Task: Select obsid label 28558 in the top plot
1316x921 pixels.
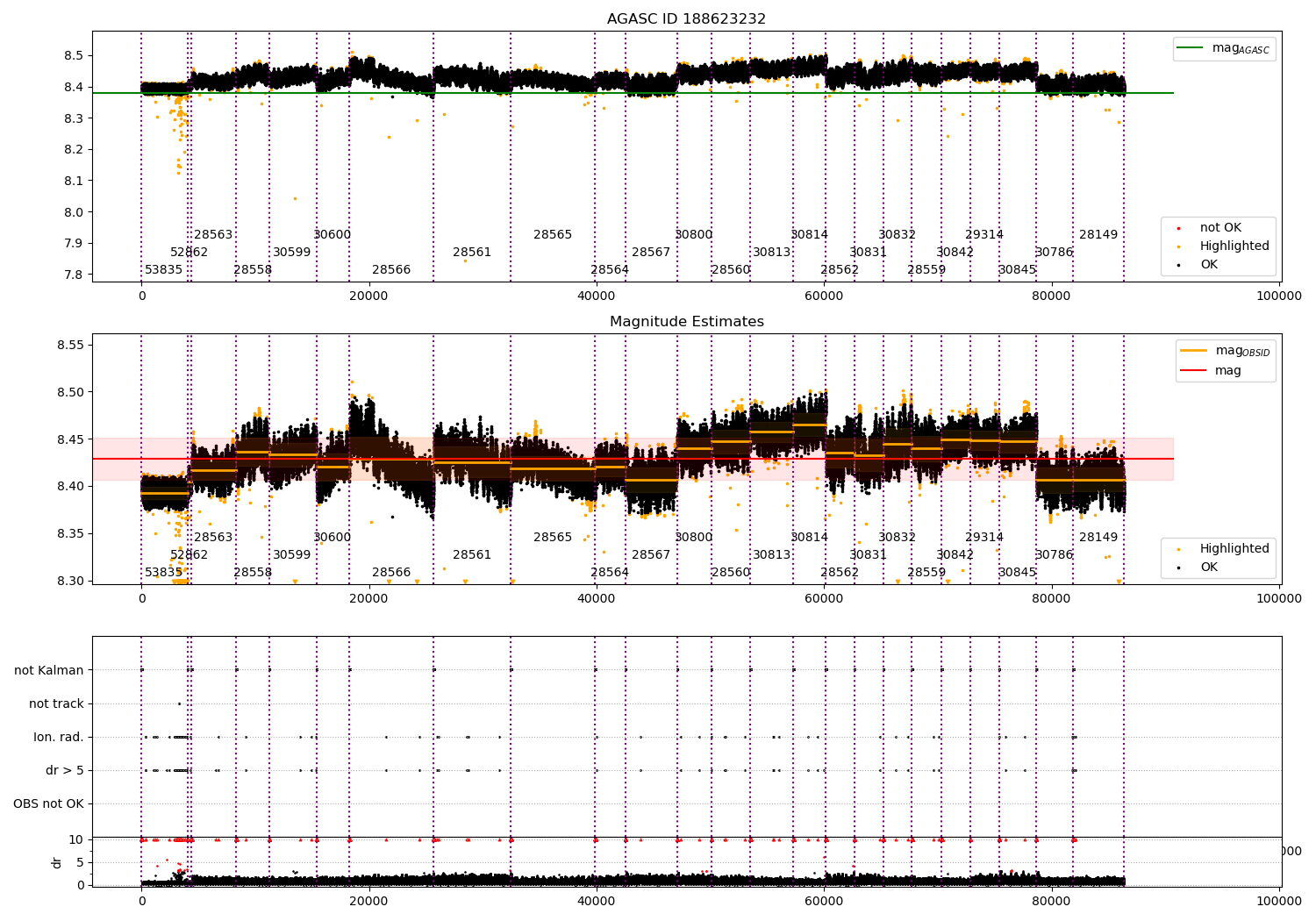Action: pos(253,270)
